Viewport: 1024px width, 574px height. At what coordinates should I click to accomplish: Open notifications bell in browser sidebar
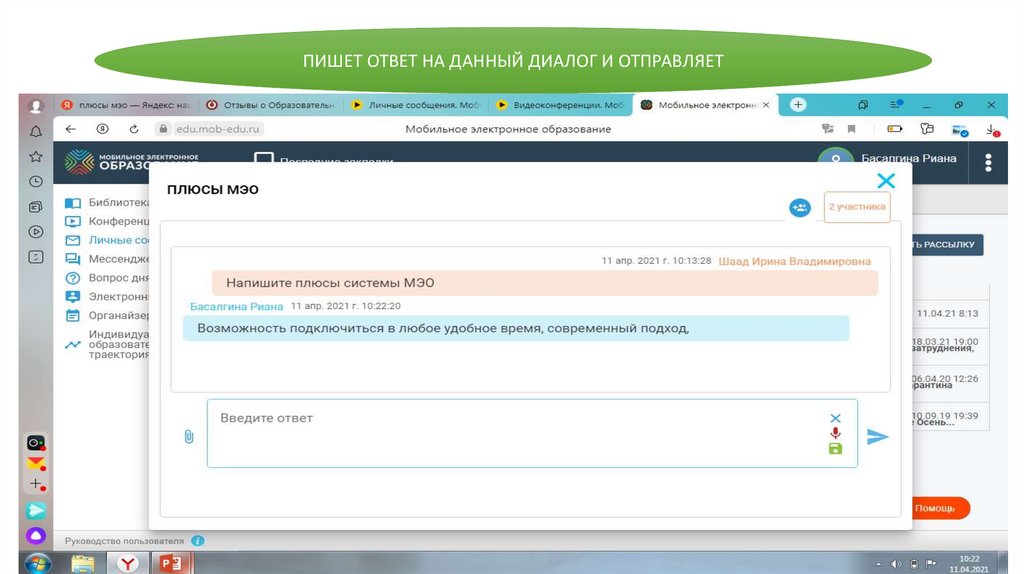(36, 132)
